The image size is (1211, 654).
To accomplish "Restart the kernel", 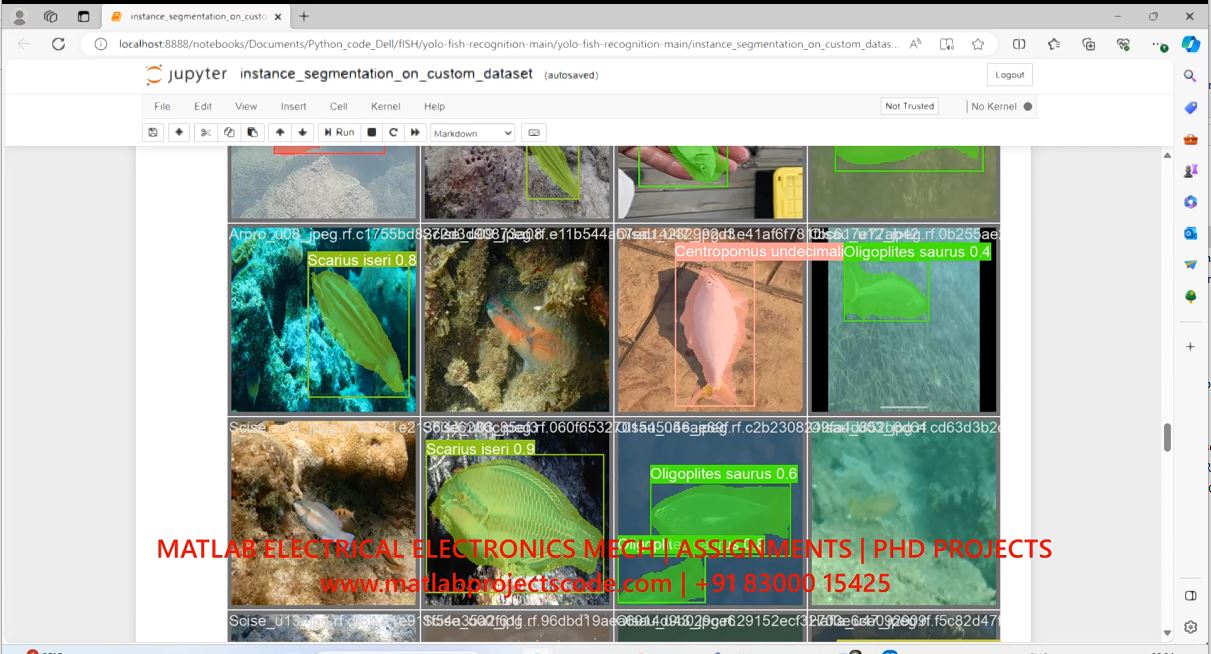I will (x=394, y=132).
